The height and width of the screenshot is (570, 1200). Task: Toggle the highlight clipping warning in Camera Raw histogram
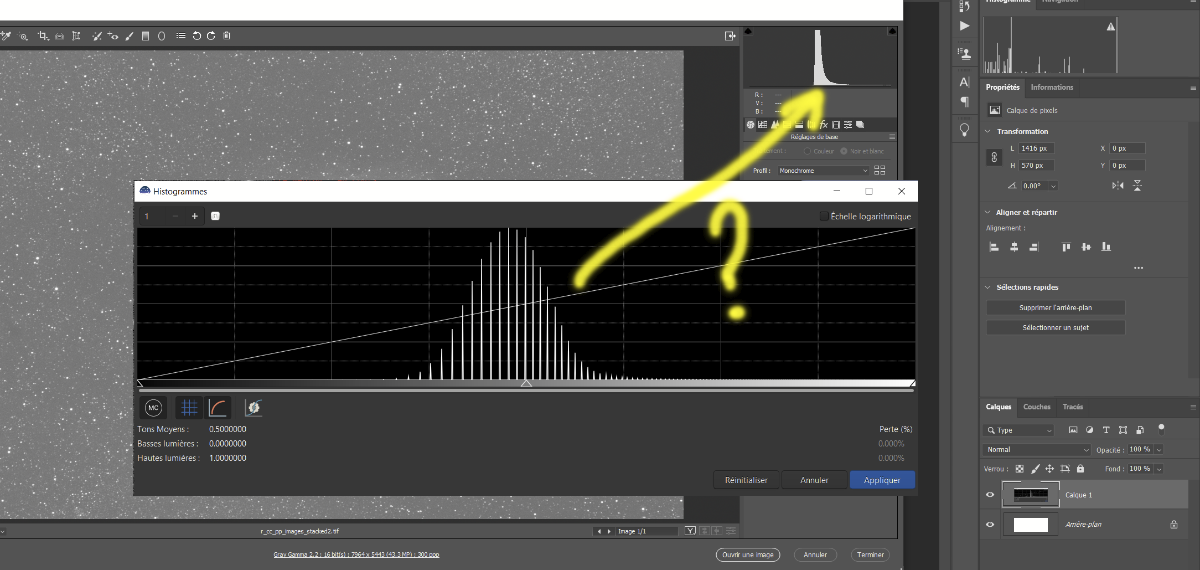click(891, 32)
